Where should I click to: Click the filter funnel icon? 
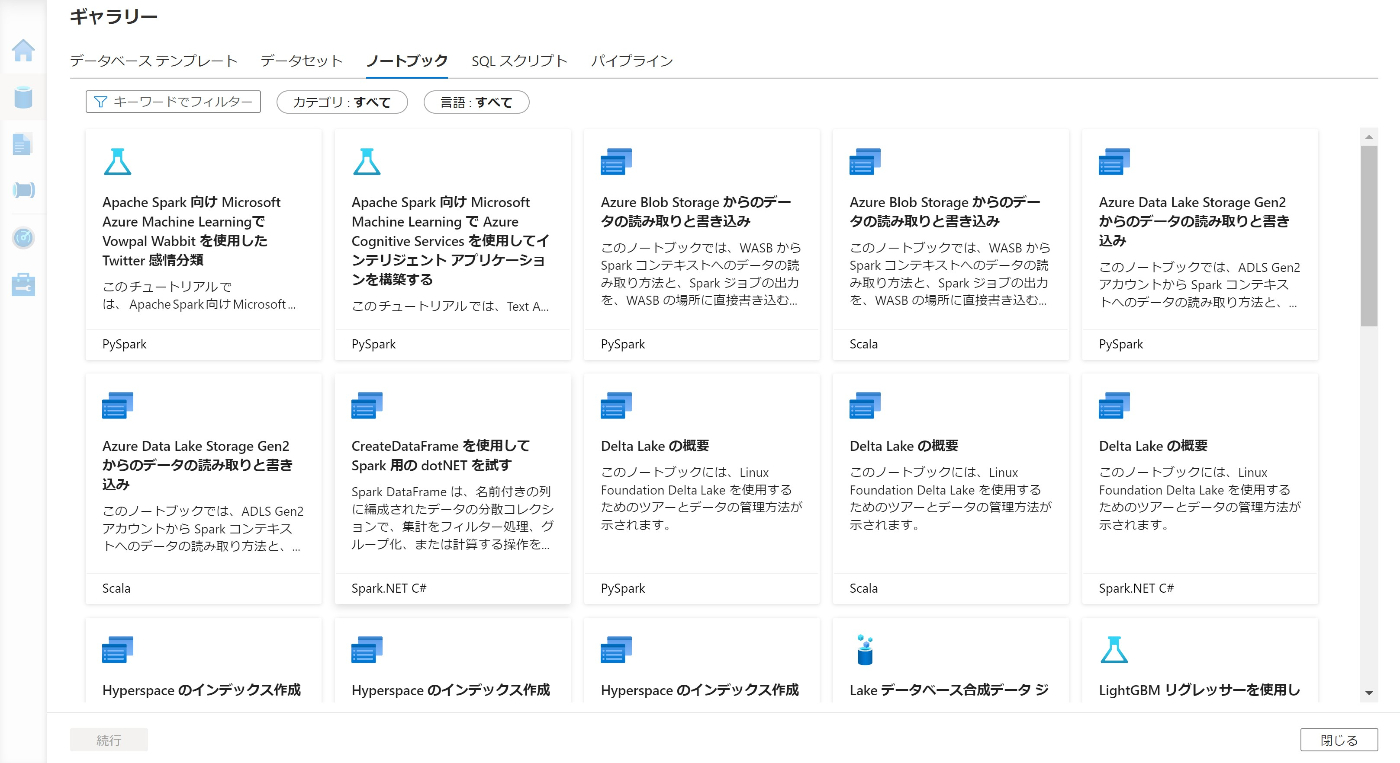(100, 102)
